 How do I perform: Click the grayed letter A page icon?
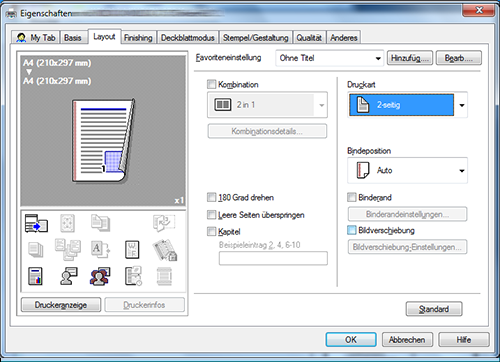[x=100, y=250]
